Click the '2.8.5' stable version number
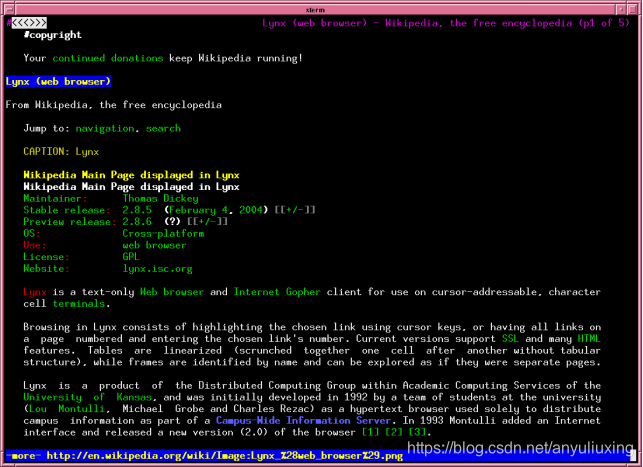This screenshot has height=467, width=643. point(137,210)
